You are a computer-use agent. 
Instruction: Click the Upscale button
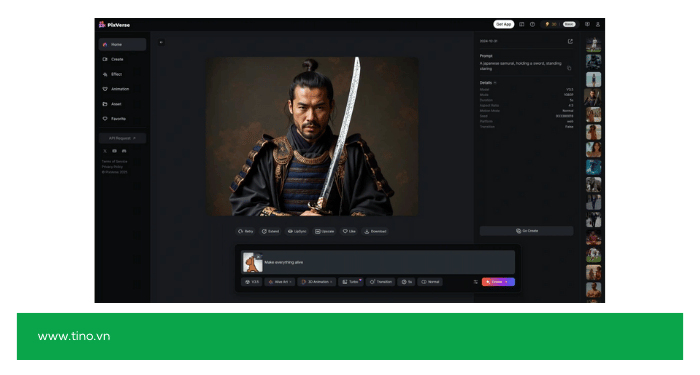(x=325, y=231)
